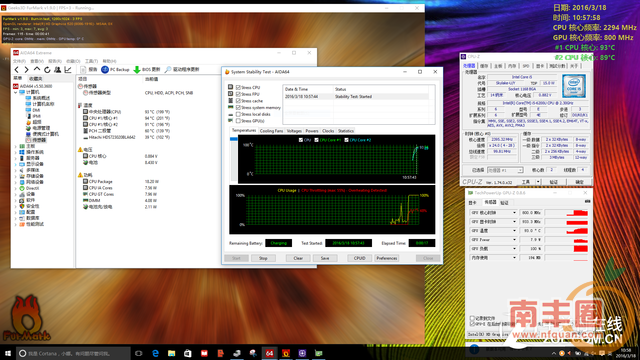Image resolution: width=640 pixels, height=360 pixels.
Task: Click the driver update magnifier icon
Action: 168,70
